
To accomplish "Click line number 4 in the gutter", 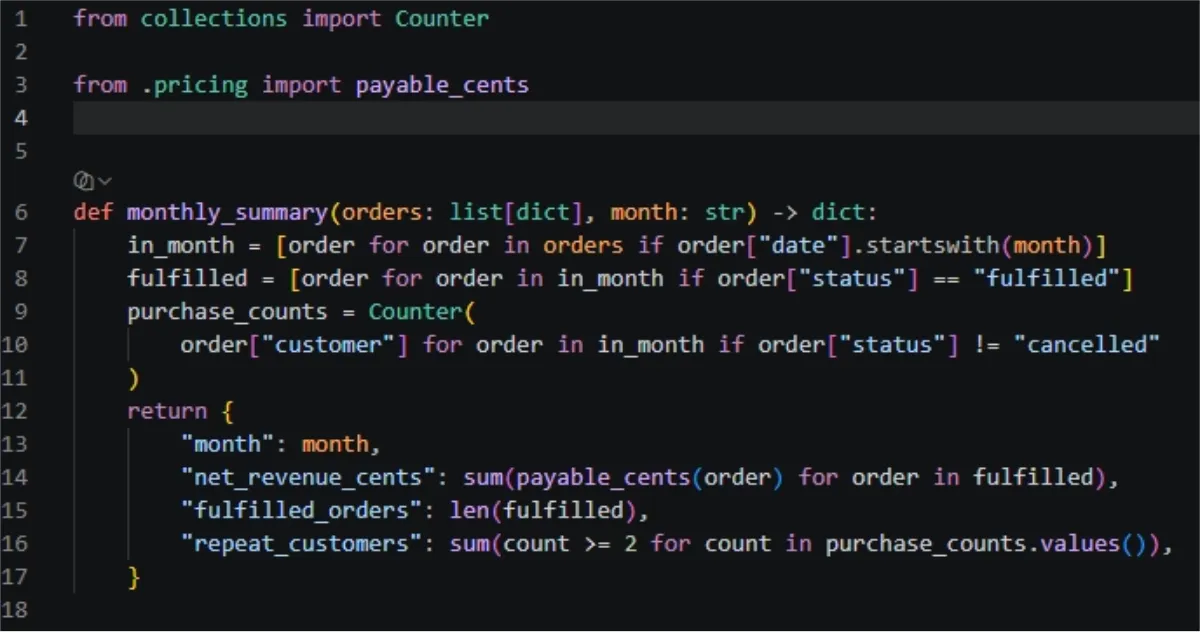I will (x=23, y=118).
